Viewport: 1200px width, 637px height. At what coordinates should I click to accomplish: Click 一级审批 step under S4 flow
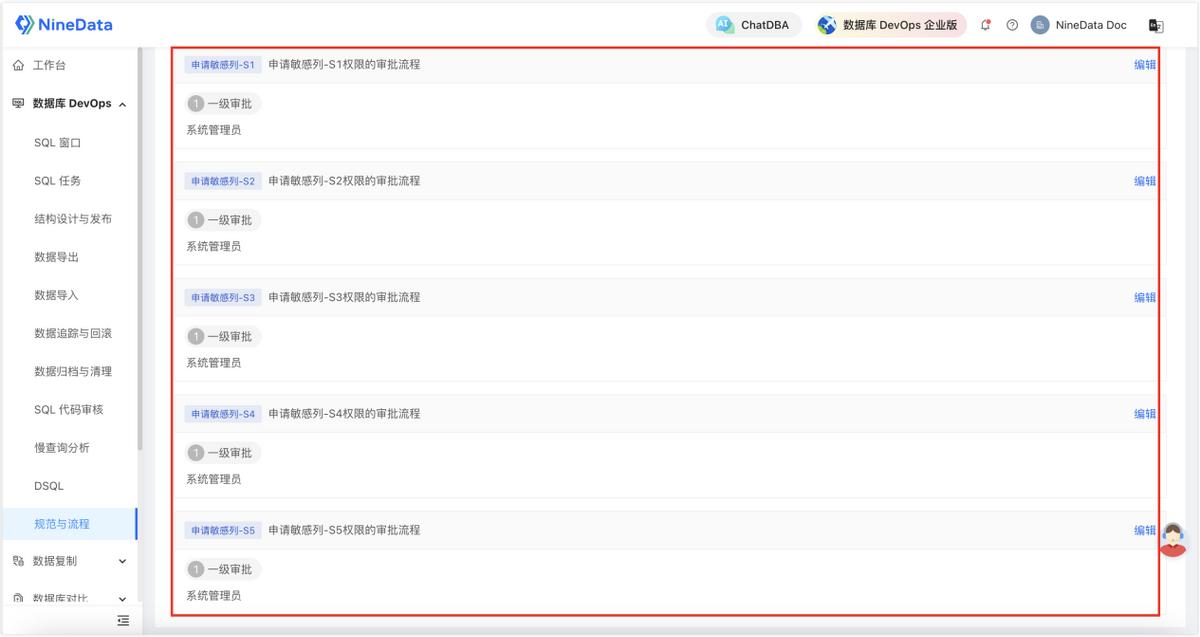(223, 453)
